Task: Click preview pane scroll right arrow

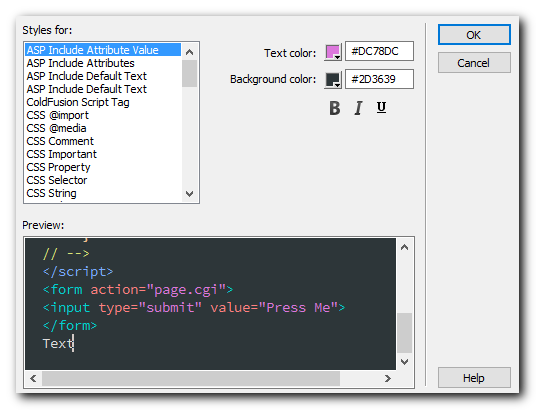Action: click(387, 378)
